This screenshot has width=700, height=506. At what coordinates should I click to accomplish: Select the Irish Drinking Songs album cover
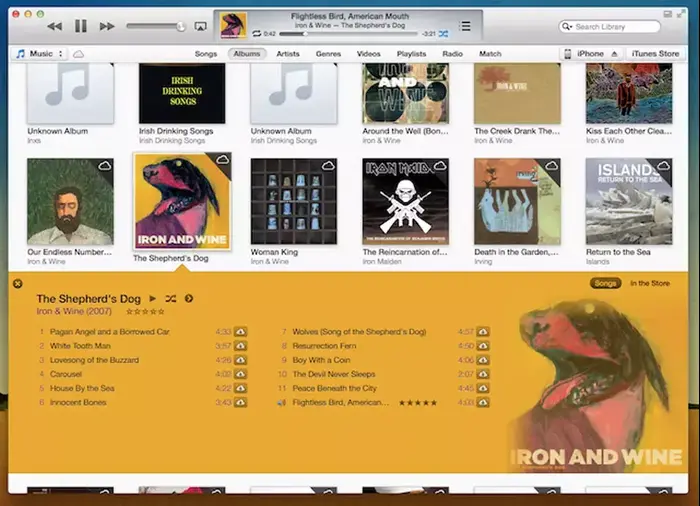182,93
